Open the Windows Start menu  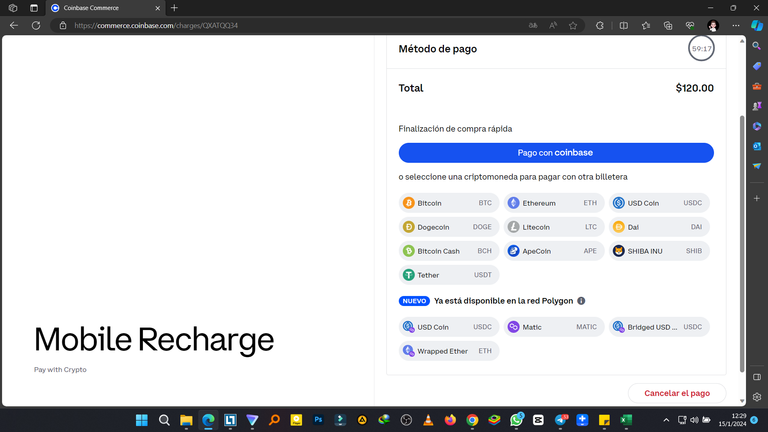click(142, 420)
